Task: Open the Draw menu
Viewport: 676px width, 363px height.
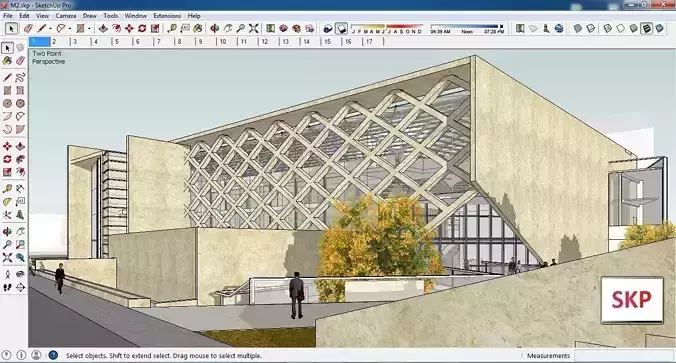Action: (x=90, y=16)
